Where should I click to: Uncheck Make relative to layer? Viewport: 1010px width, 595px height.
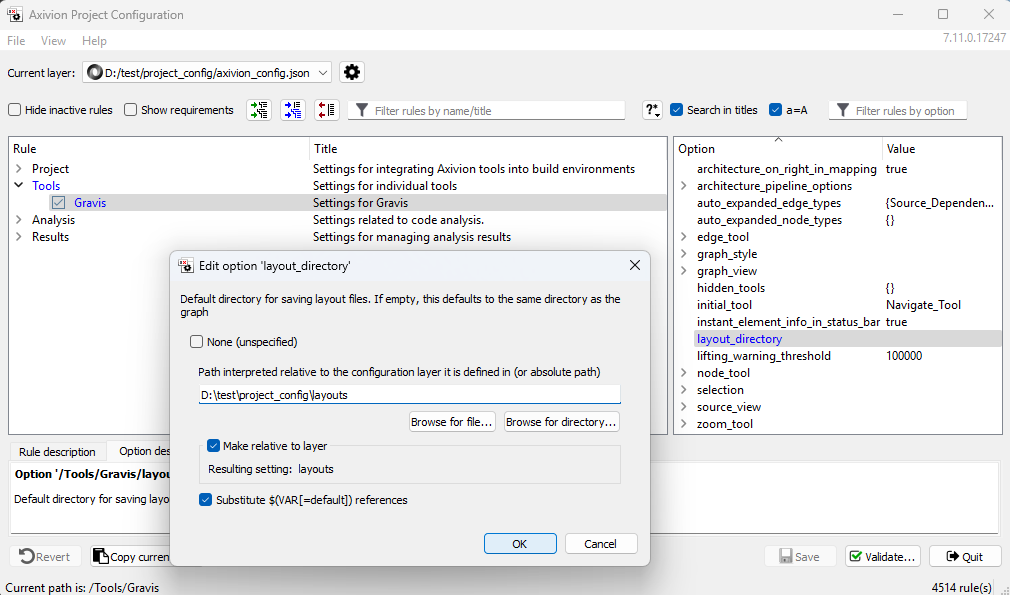point(213,446)
